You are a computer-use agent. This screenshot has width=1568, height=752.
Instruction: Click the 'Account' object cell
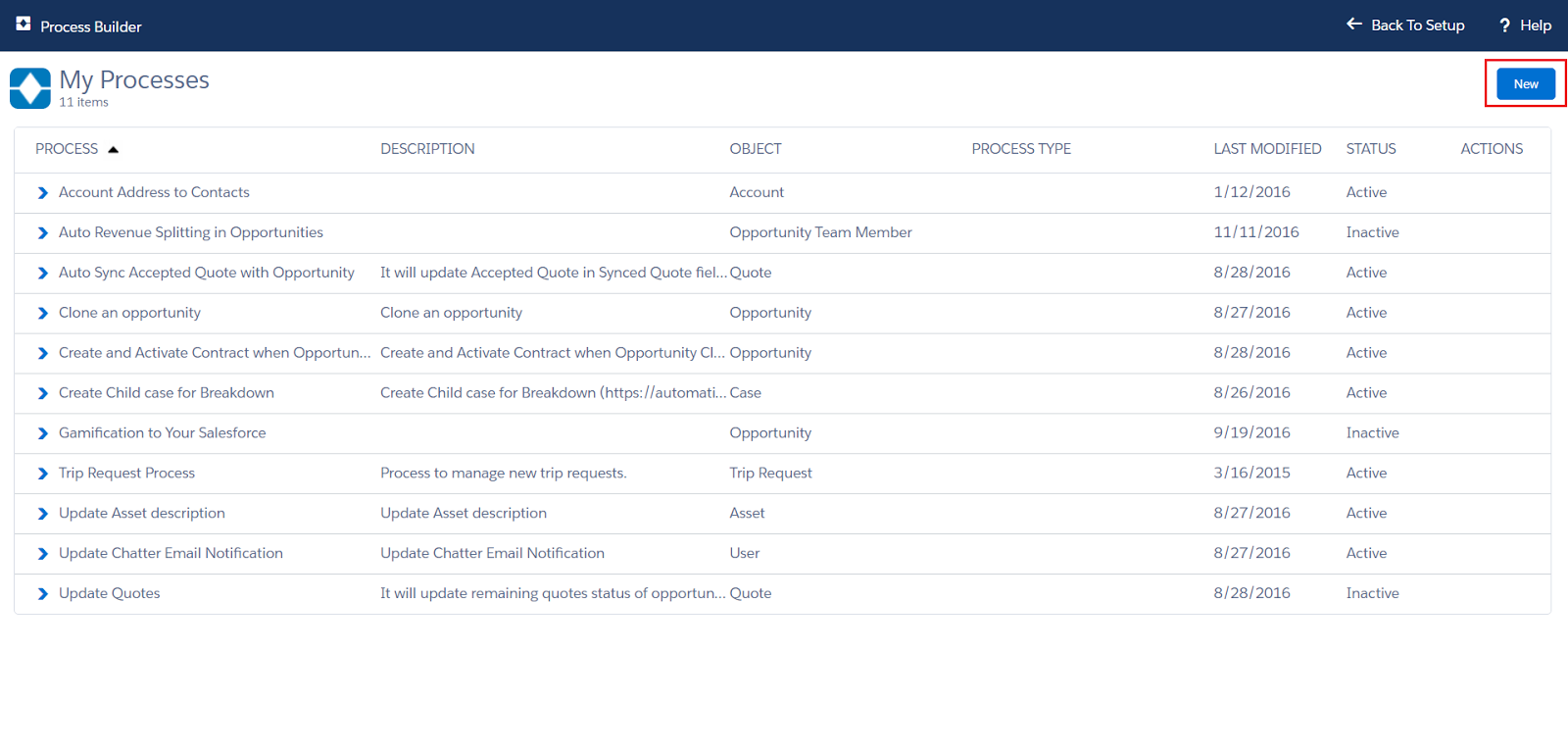click(x=757, y=192)
